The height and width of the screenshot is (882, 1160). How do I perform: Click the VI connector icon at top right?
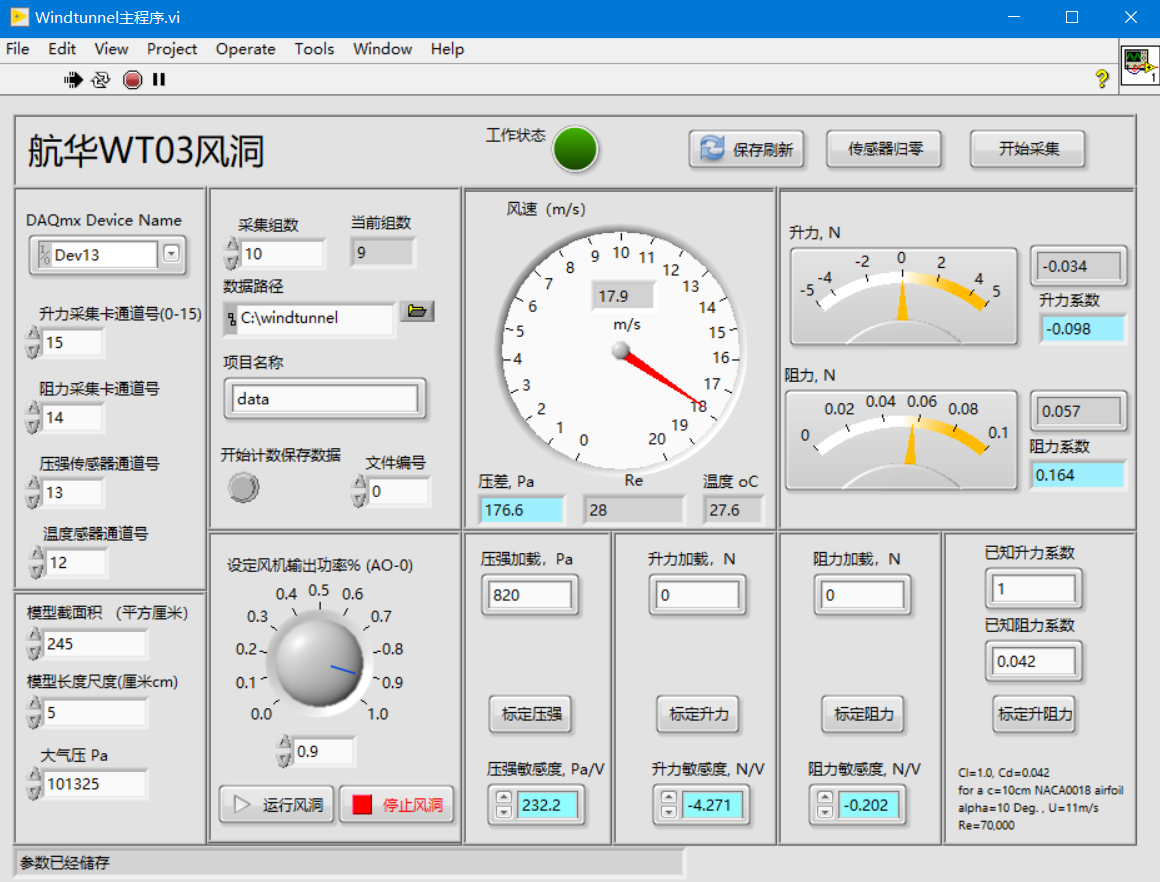(1138, 65)
